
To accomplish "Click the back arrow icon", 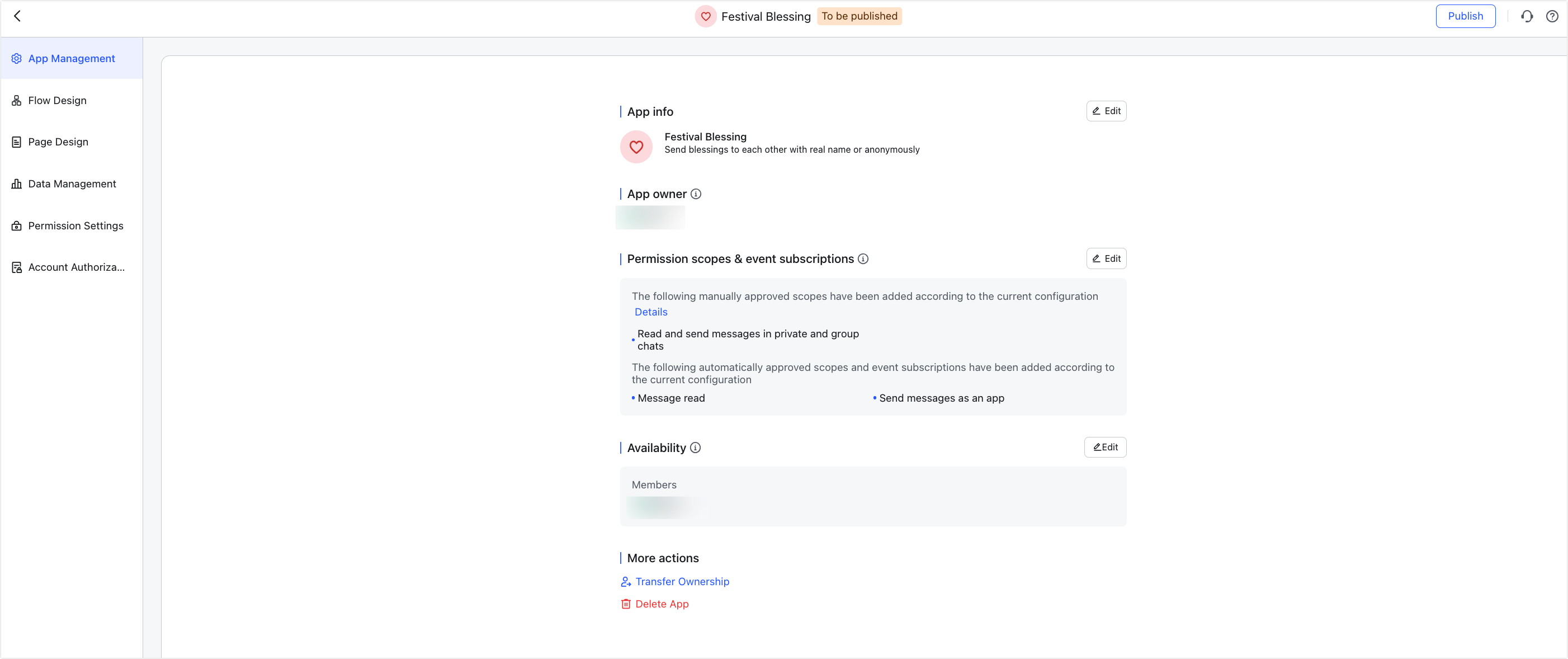I will point(17,16).
